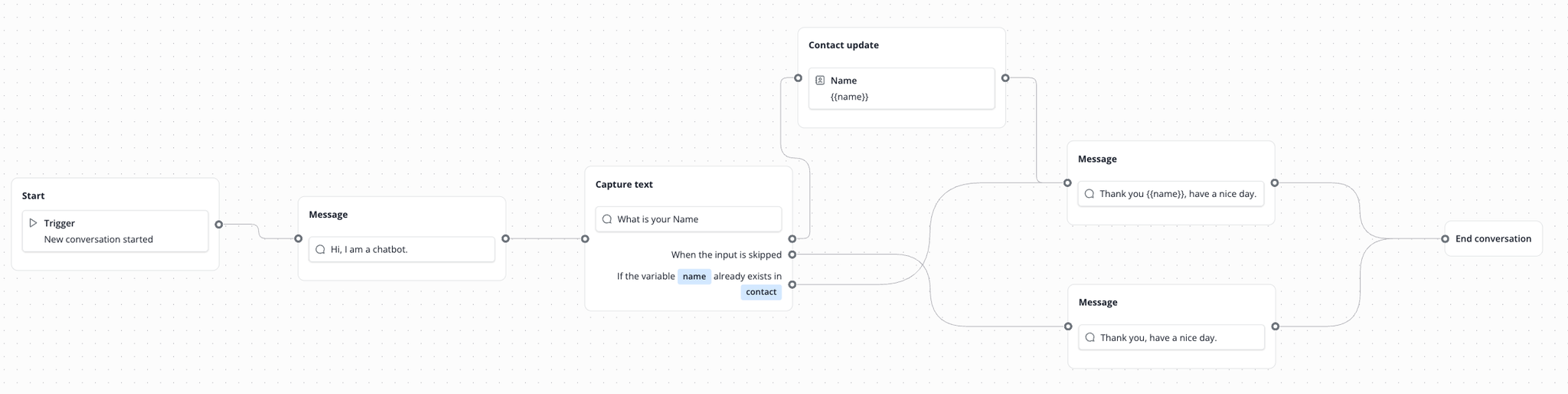Click the bubble icon in "Thank you {{name}}" message
Screen dimensions: 1568x394
point(1089,194)
